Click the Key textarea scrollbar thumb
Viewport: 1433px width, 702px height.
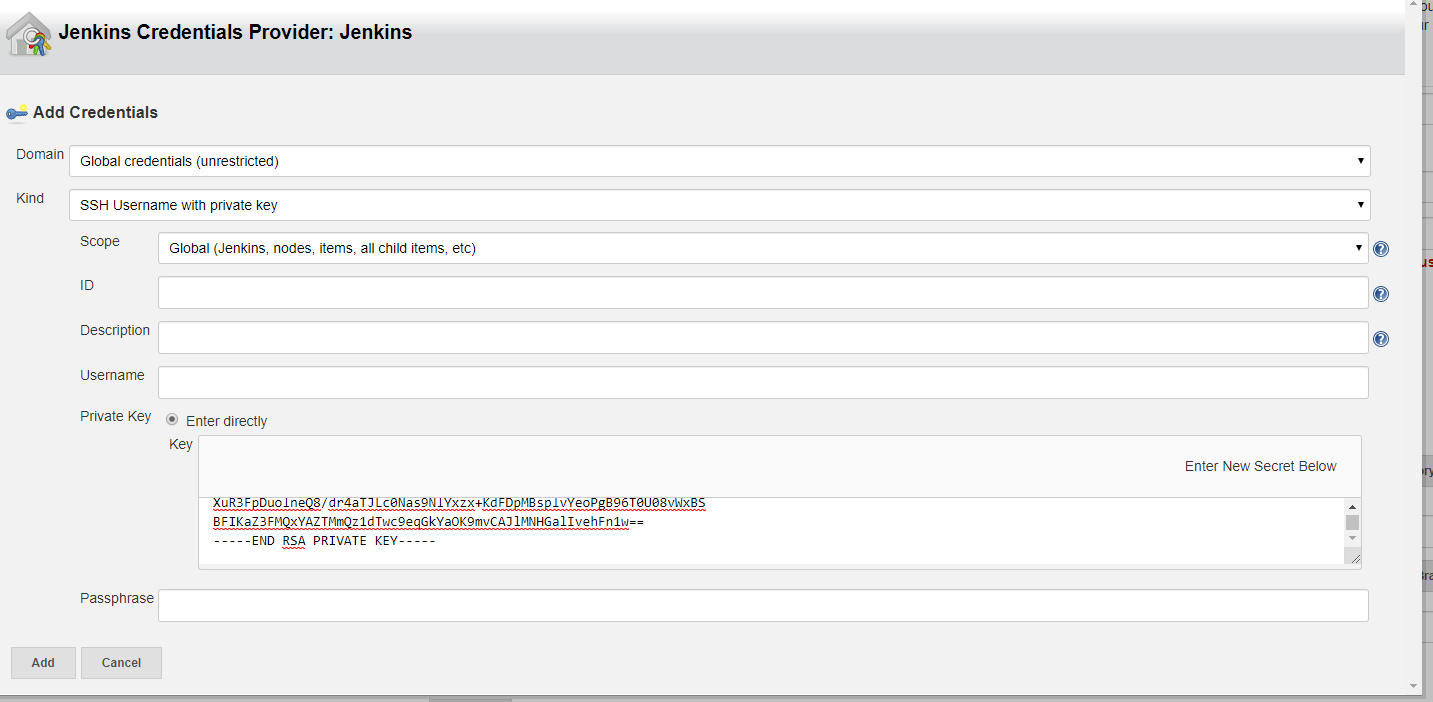coord(1352,522)
